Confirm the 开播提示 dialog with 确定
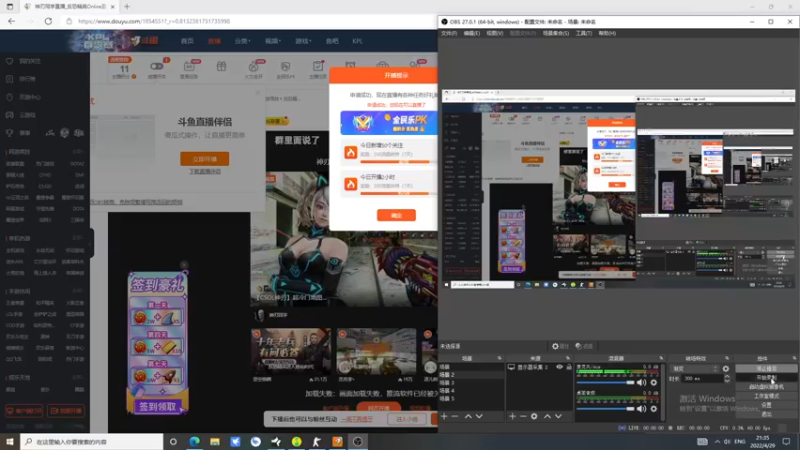This screenshot has height=450, width=800. click(396, 215)
